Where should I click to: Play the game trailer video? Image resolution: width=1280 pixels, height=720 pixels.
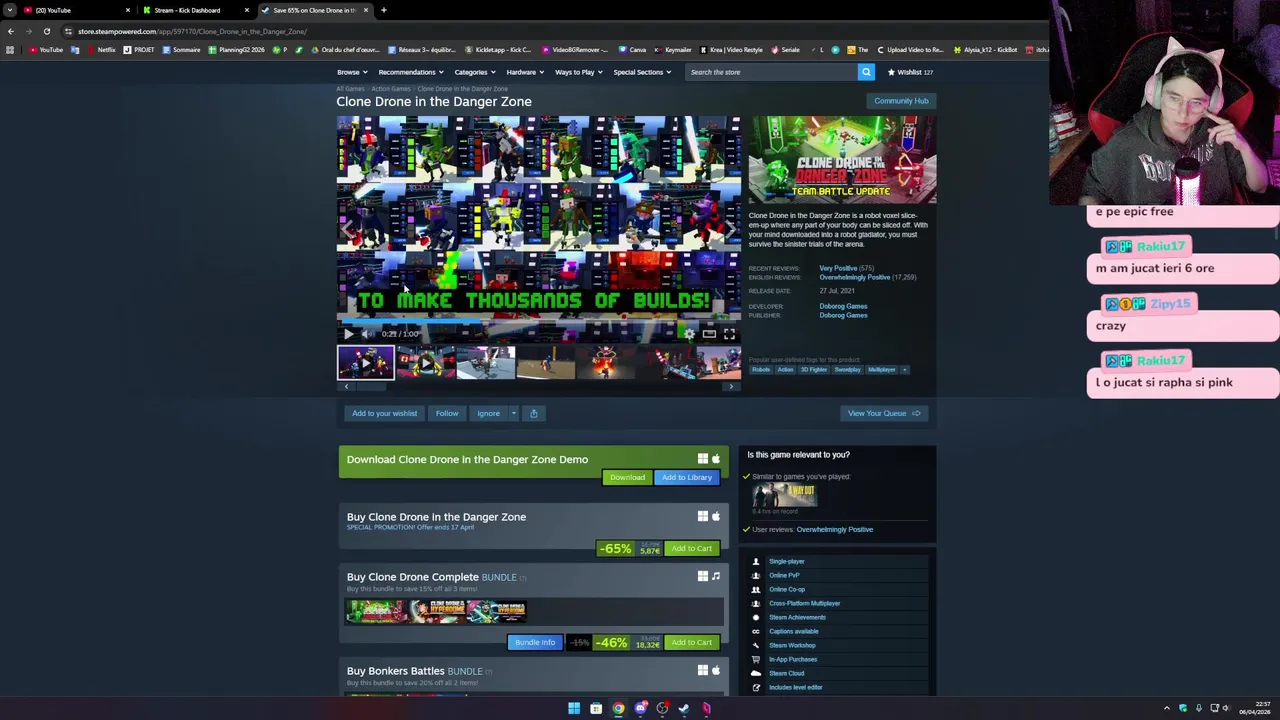[348, 334]
